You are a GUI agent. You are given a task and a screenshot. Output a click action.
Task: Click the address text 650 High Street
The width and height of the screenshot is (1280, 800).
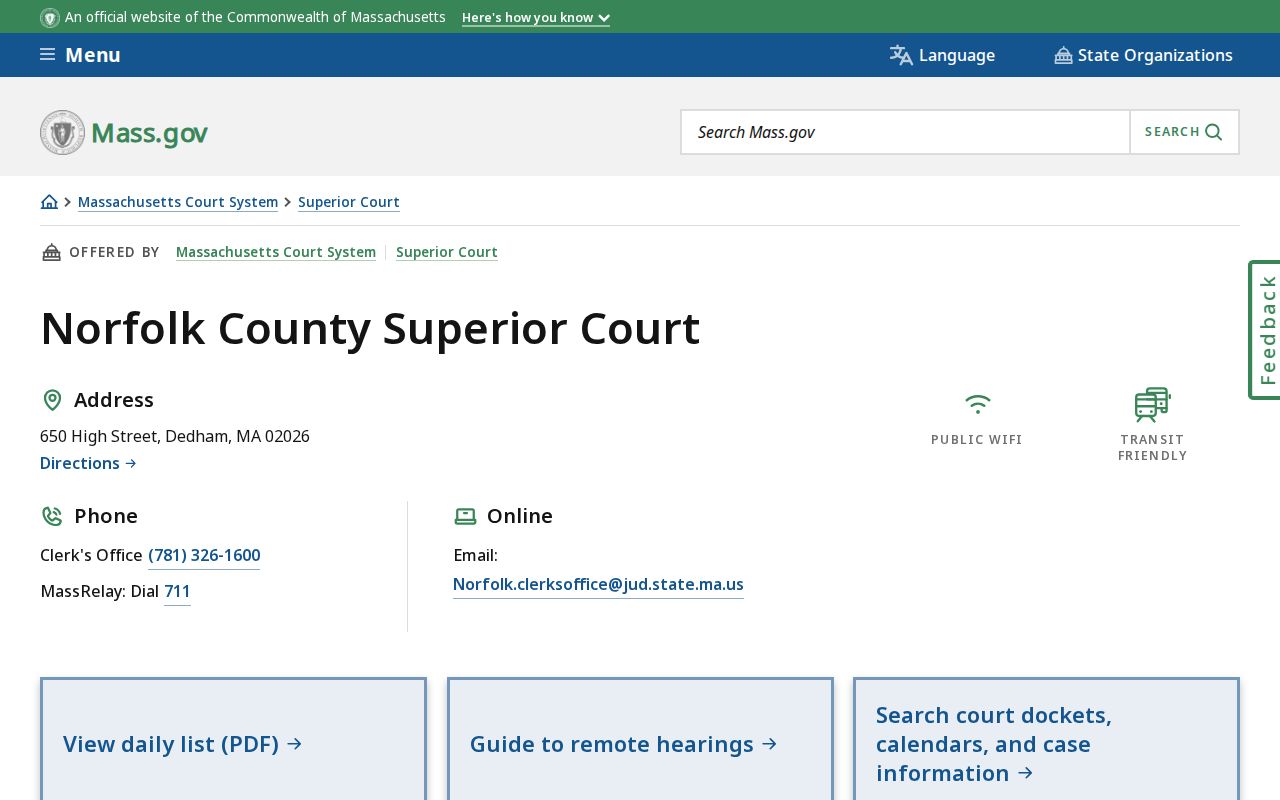[x=175, y=436]
